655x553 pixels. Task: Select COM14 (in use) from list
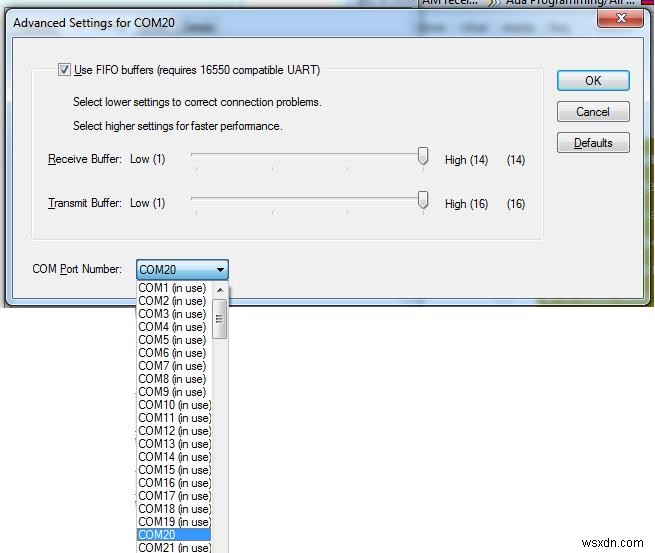tap(174, 457)
